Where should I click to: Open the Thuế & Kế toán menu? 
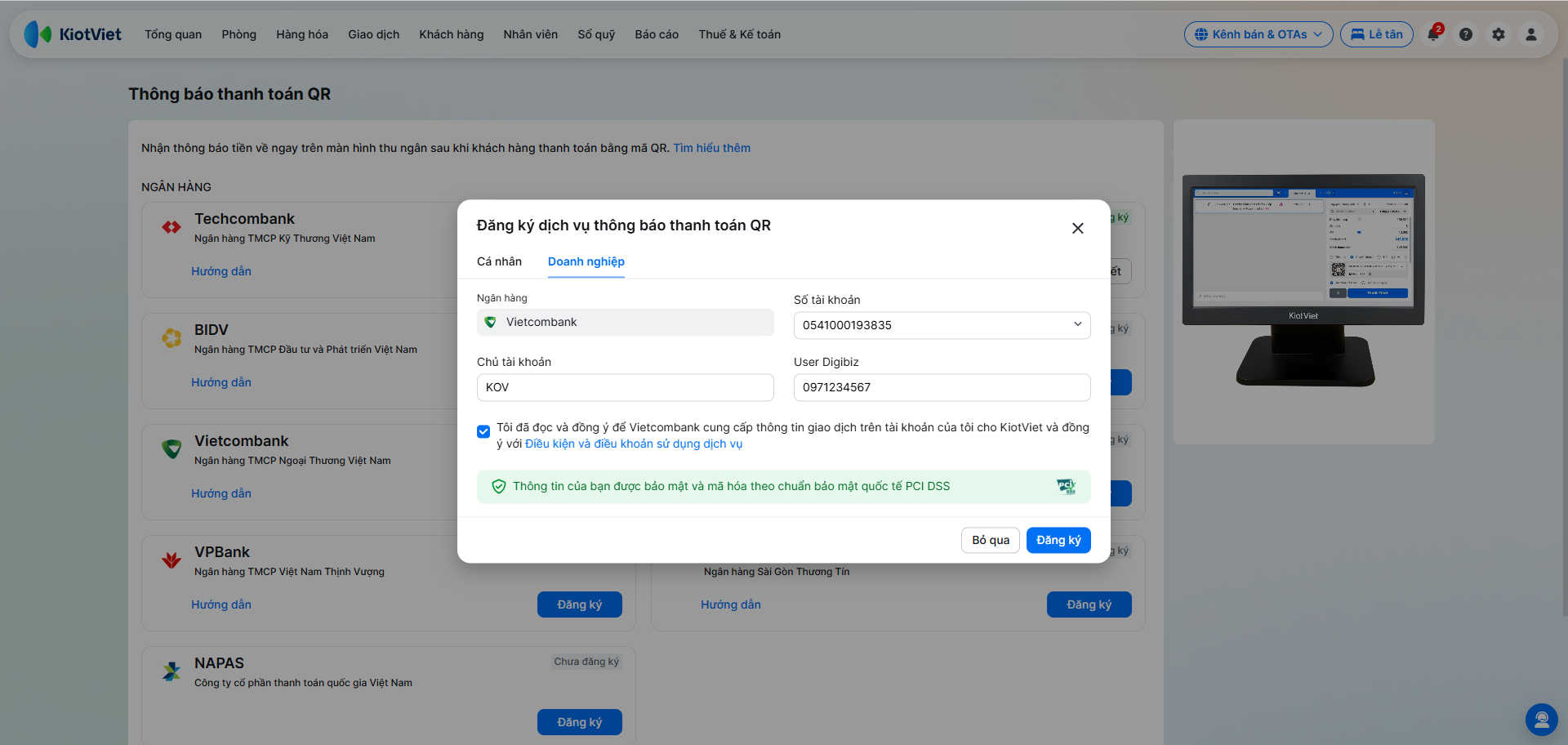tap(740, 34)
